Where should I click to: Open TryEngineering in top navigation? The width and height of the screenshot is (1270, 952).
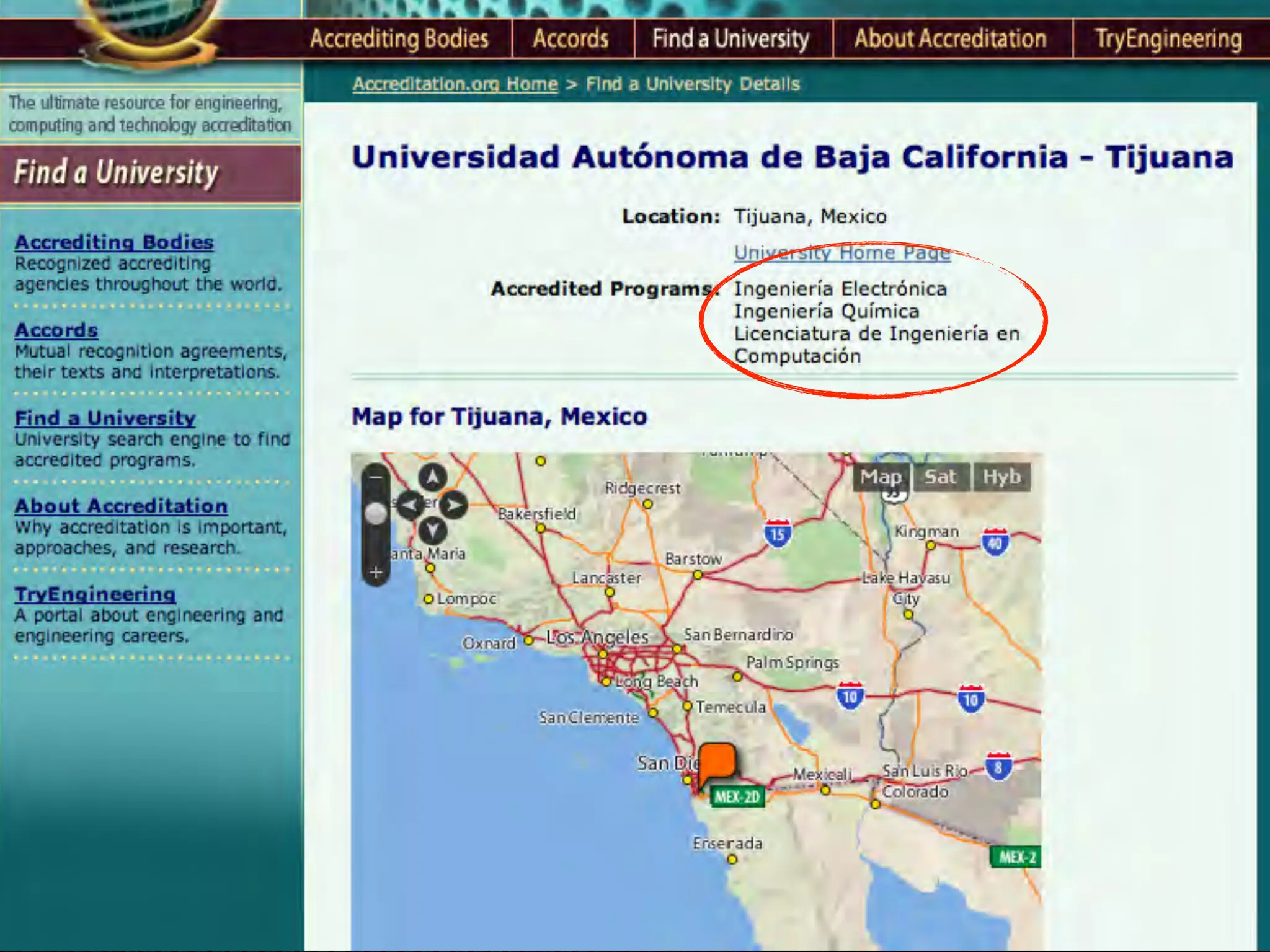coord(1168,38)
